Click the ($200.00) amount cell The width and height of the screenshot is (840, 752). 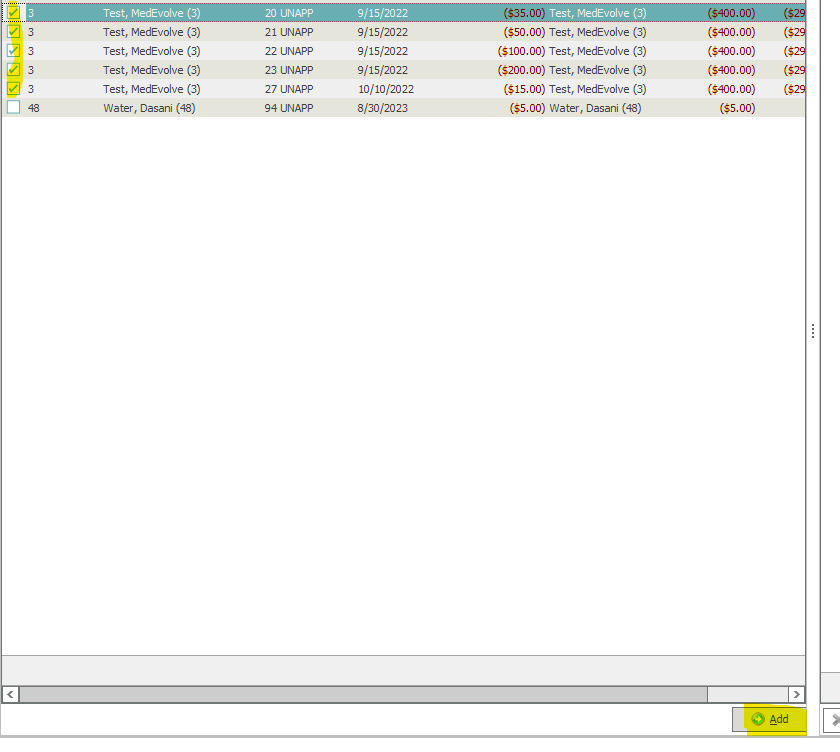[x=520, y=70]
